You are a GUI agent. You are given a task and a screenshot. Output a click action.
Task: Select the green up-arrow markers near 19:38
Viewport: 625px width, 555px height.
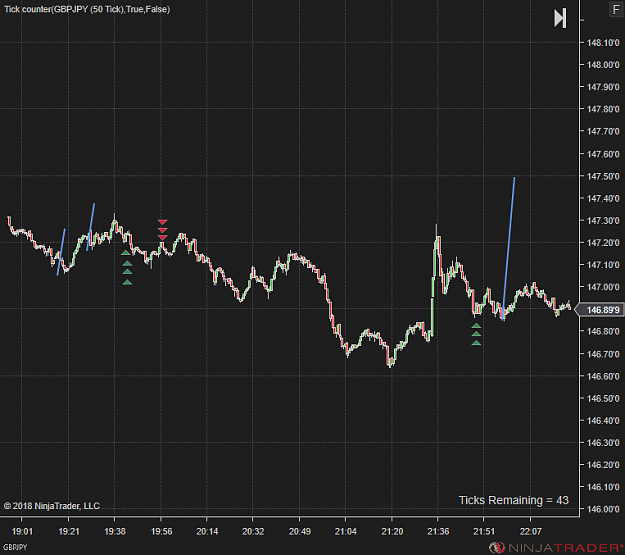tap(127, 268)
